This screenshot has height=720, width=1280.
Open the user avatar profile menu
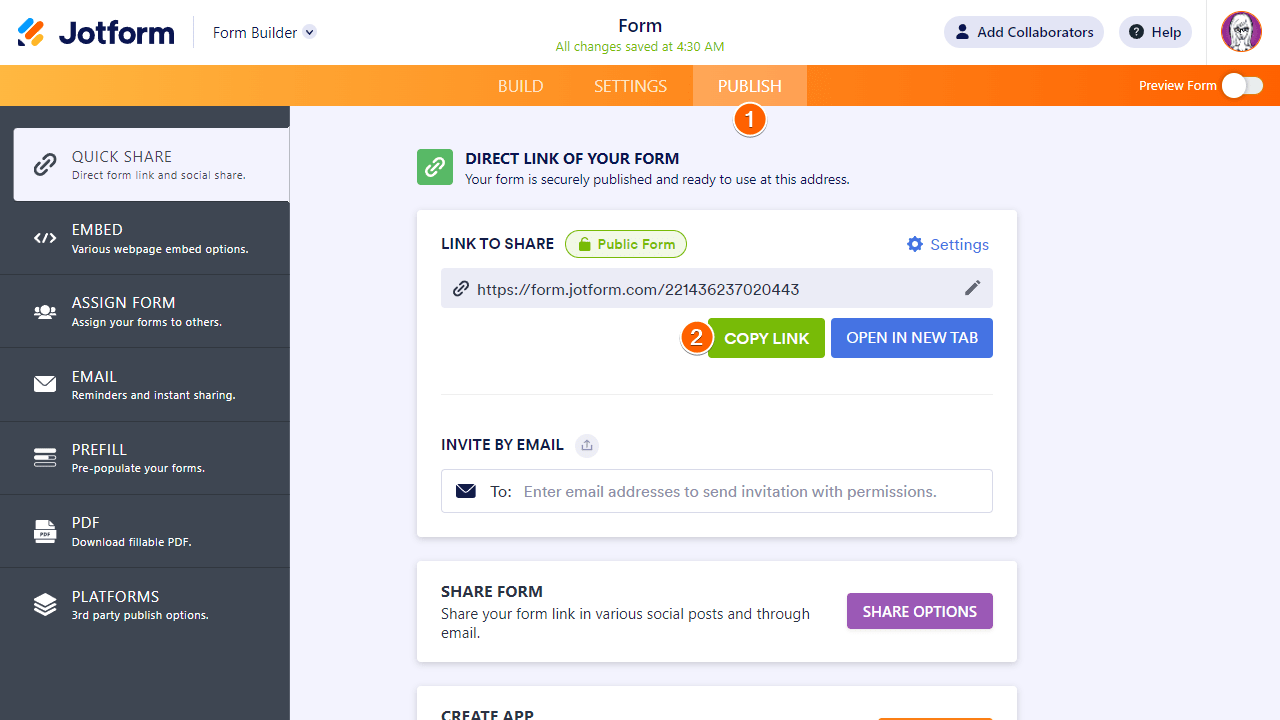1241,32
